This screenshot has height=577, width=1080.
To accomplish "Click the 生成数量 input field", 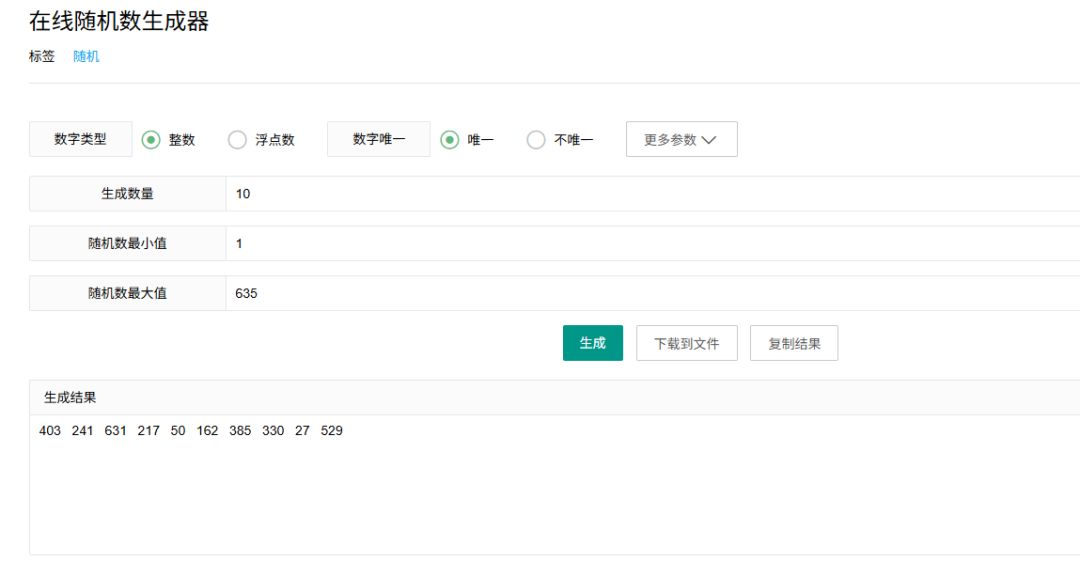I will coord(653,193).
